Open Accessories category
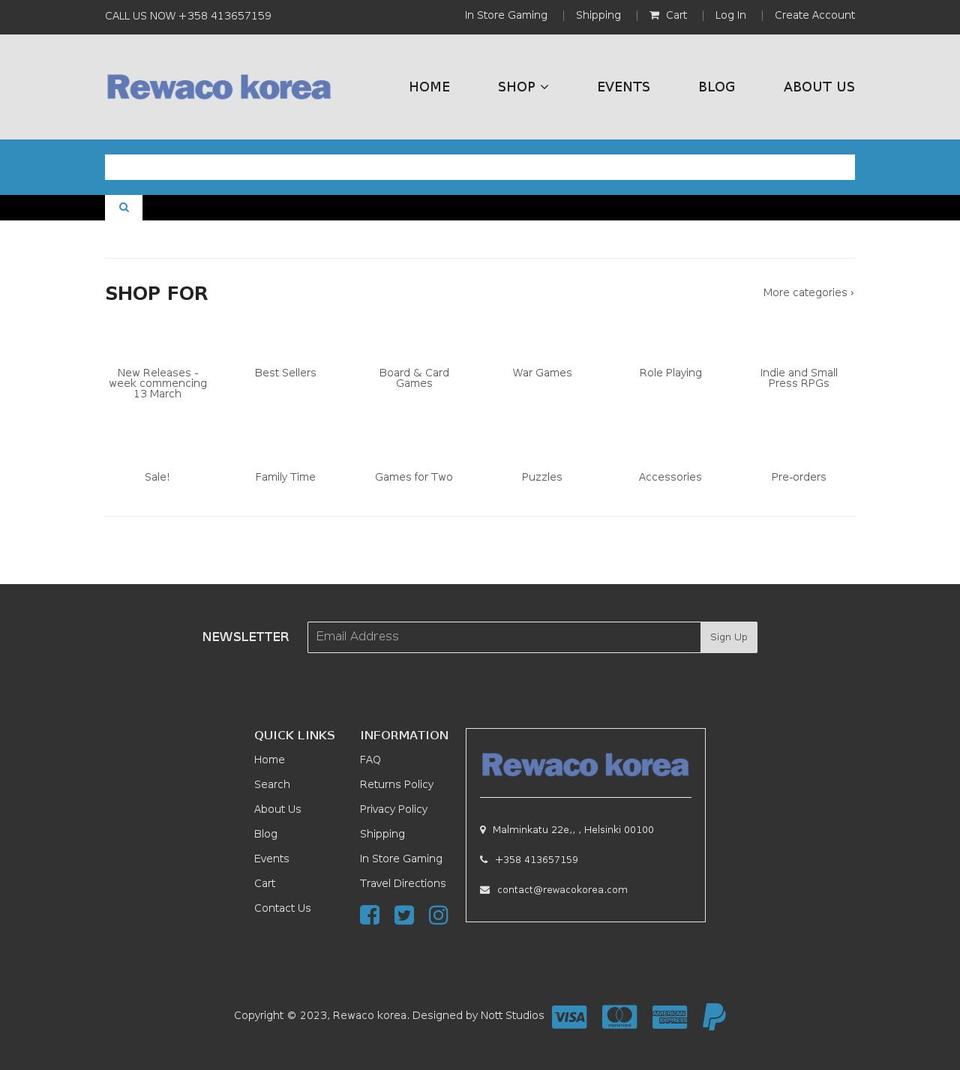 (x=670, y=477)
